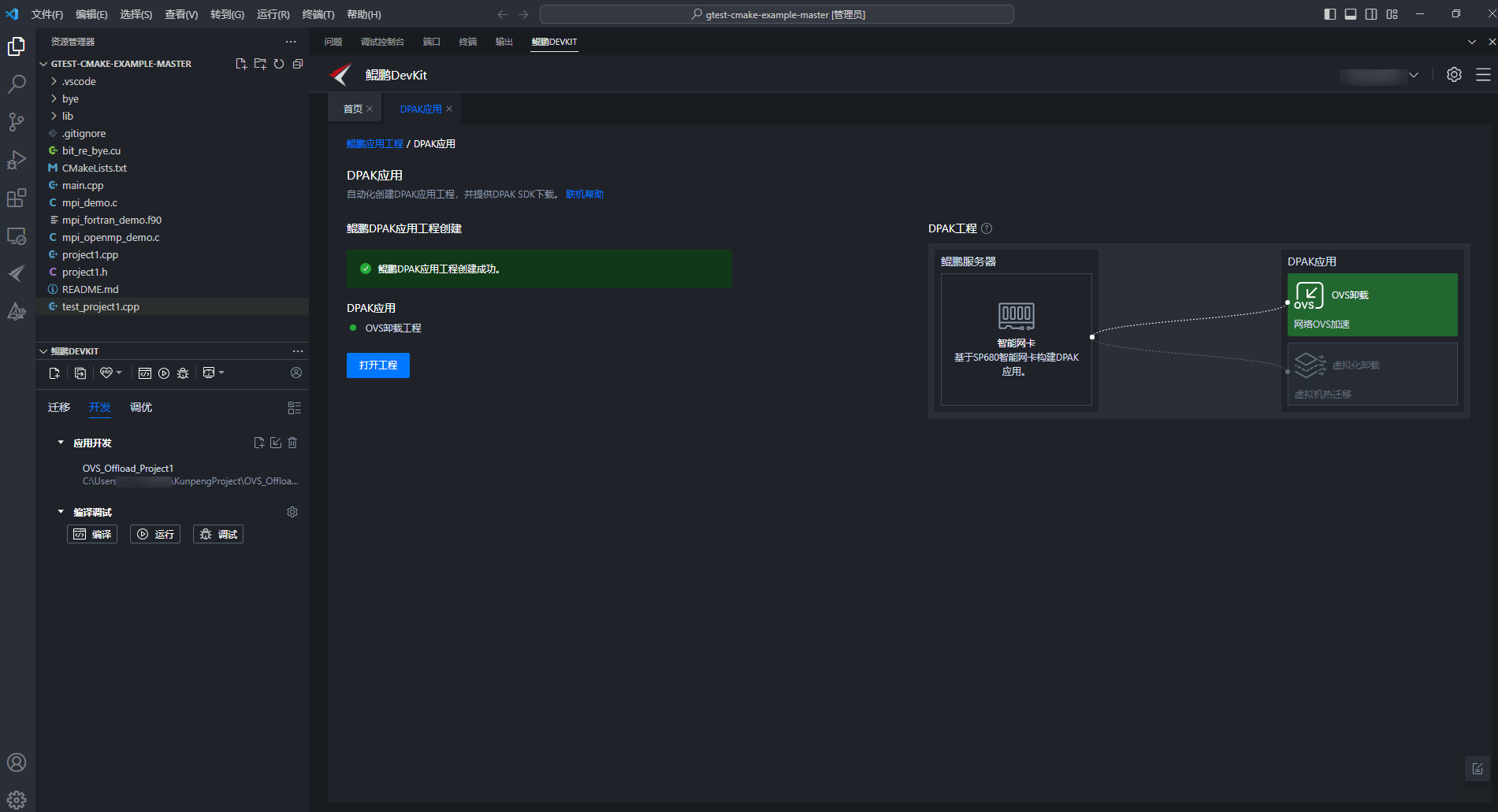Open test_project1.cpp file
Screen dimensions: 1498x812
click(172, 306)
